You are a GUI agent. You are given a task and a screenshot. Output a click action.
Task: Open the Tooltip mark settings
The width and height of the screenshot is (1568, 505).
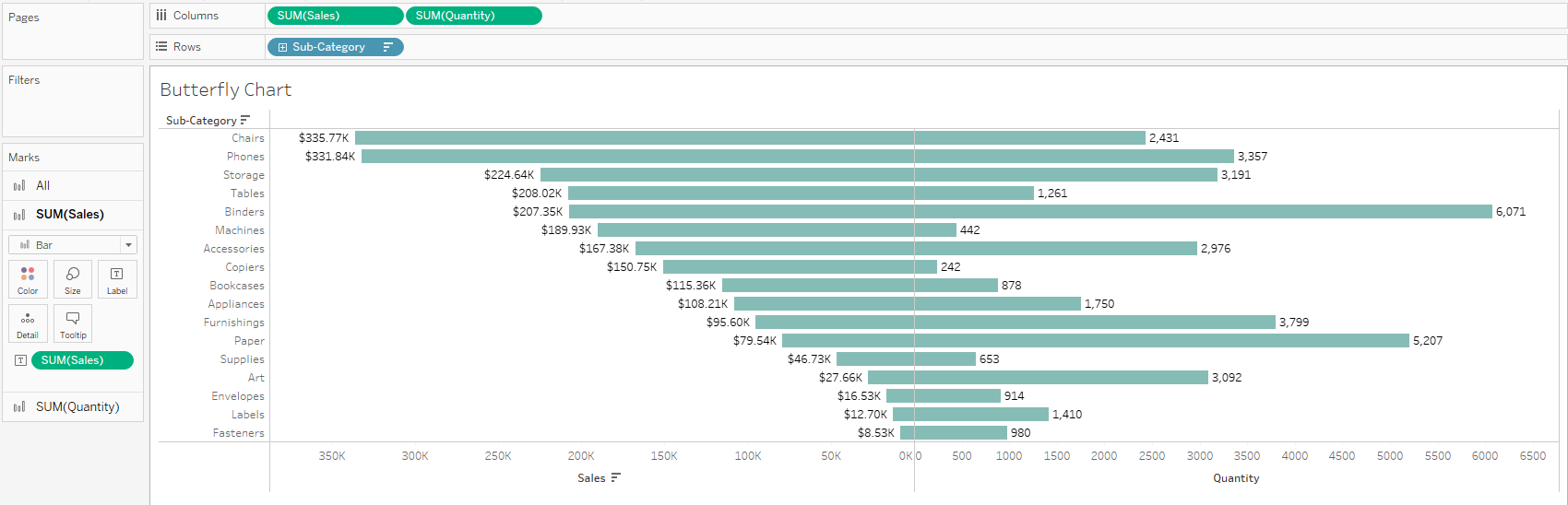[x=73, y=323]
